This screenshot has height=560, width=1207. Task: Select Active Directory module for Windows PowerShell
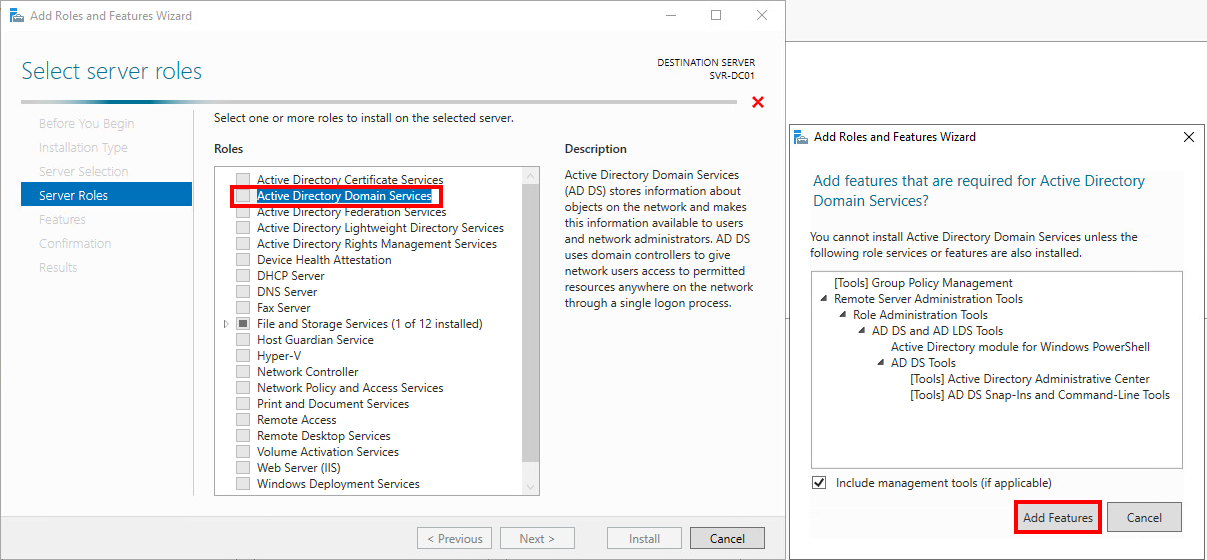tap(1020, 347)
